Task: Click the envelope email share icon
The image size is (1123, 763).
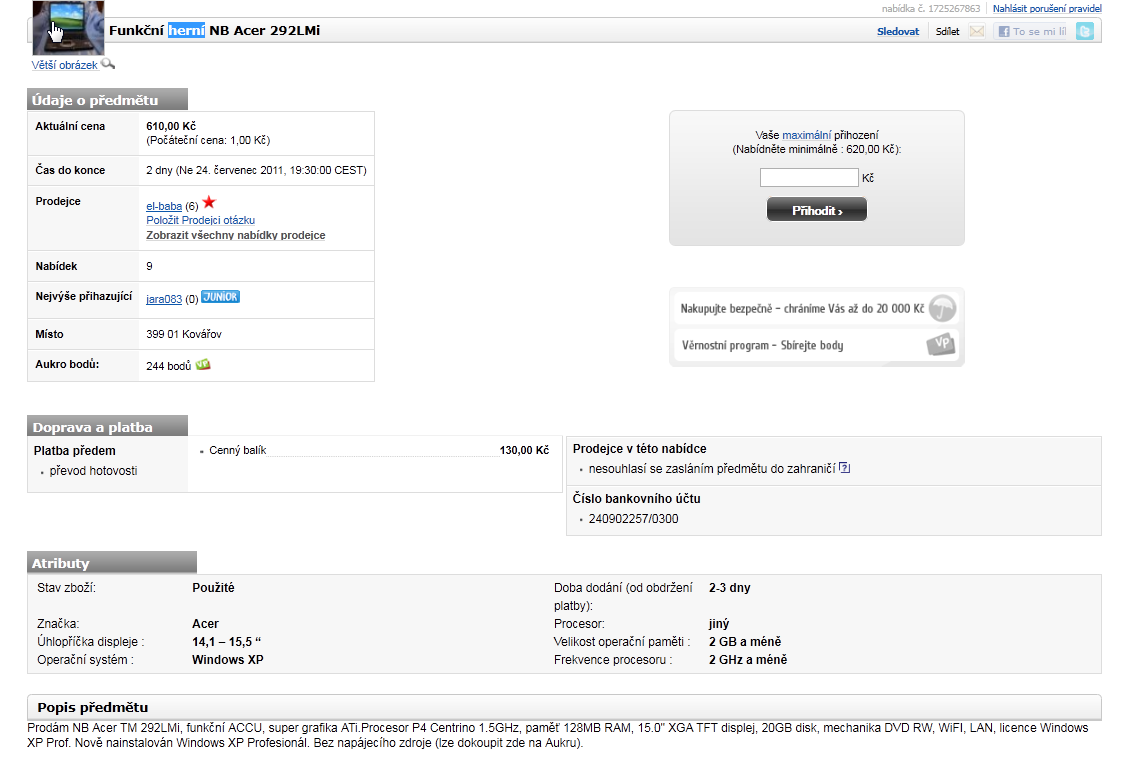Action: (x=977, y=32)
